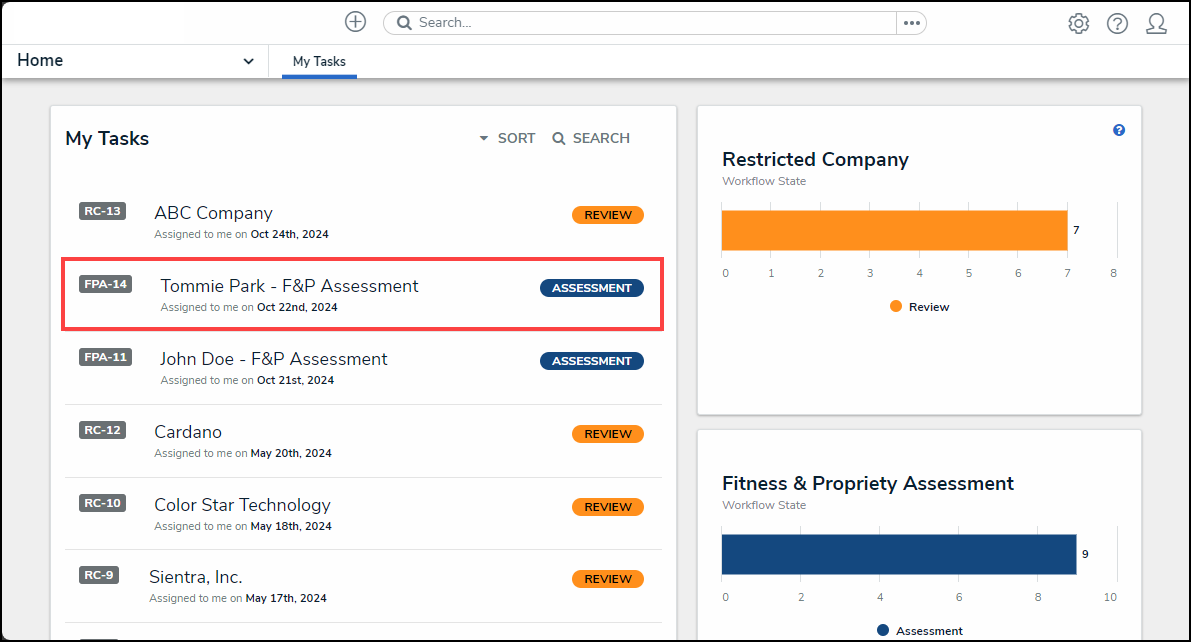Click the blue Assessment bar in chart

[898, 554]
